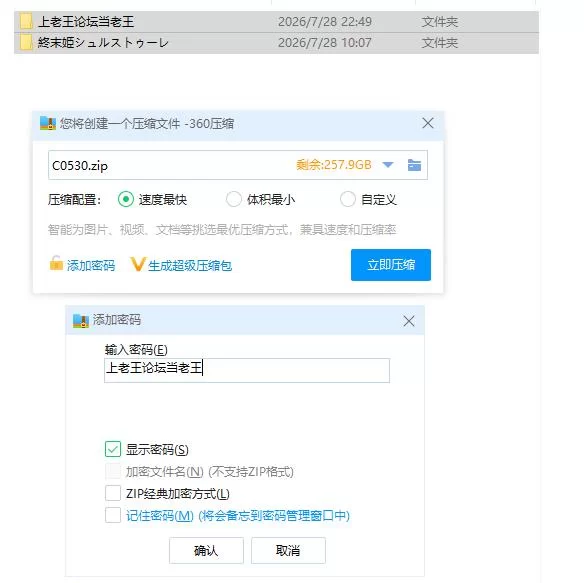Open the browse folder icon beside C0530.zip
The width and height of the screenshot is (584, 583).
(x=414, y=165)
